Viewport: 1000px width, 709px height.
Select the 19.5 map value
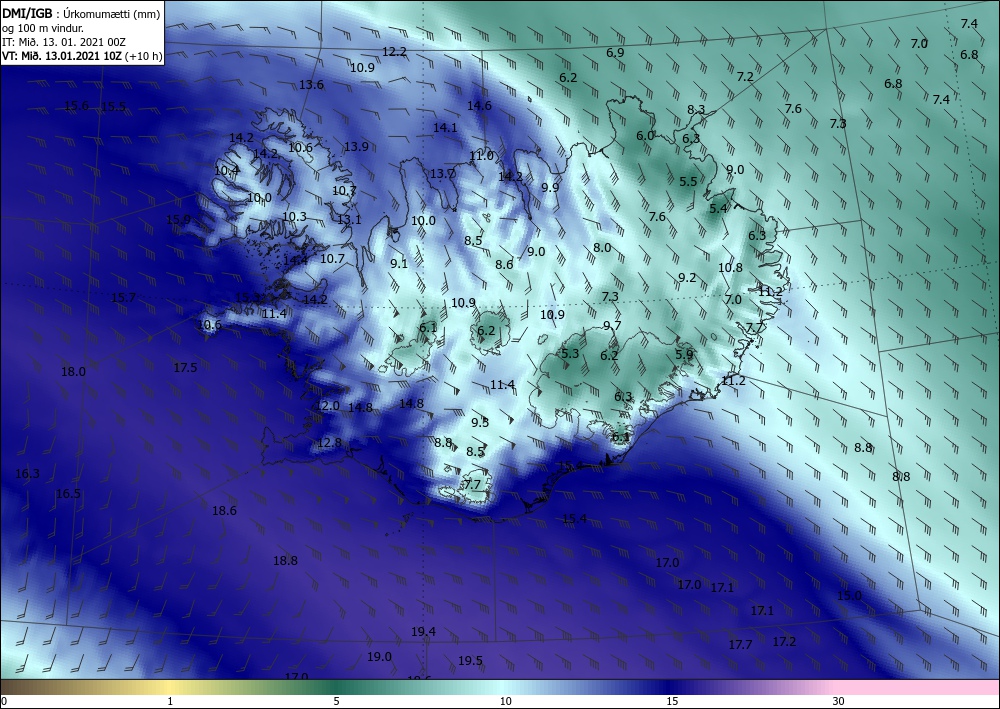[x=470, y=661]
